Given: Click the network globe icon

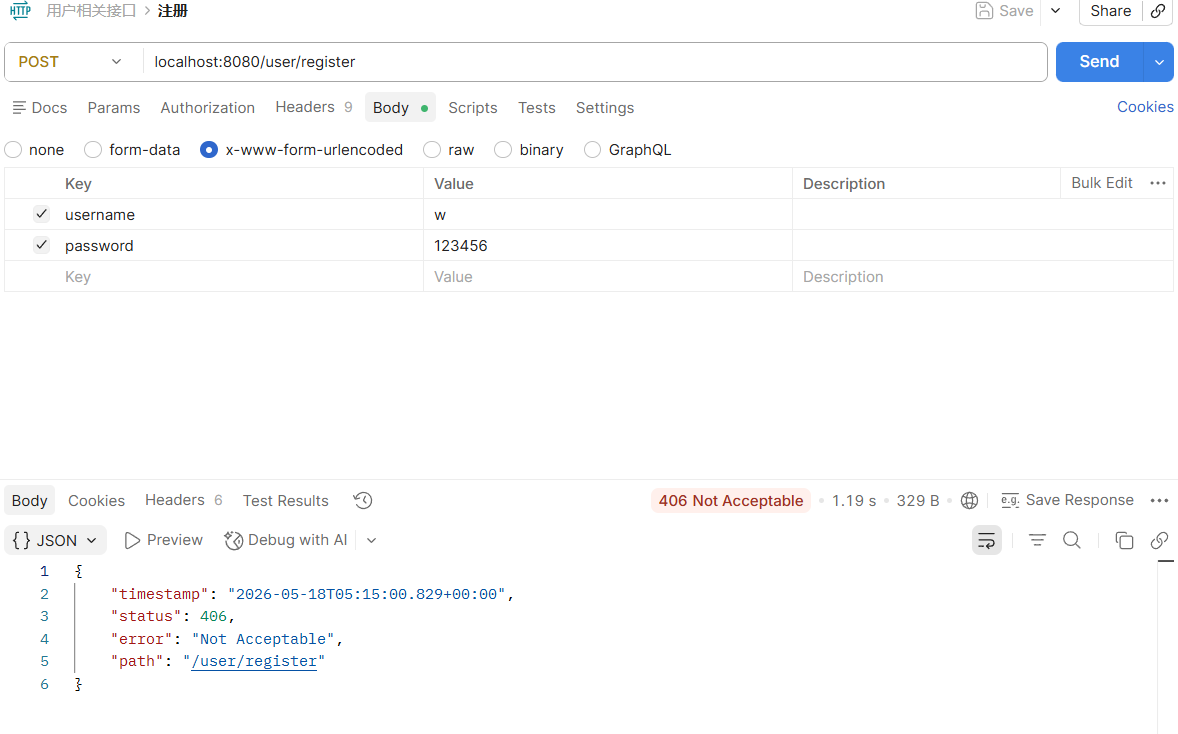Looking at the screenshot, I should [x=969, y=500].
